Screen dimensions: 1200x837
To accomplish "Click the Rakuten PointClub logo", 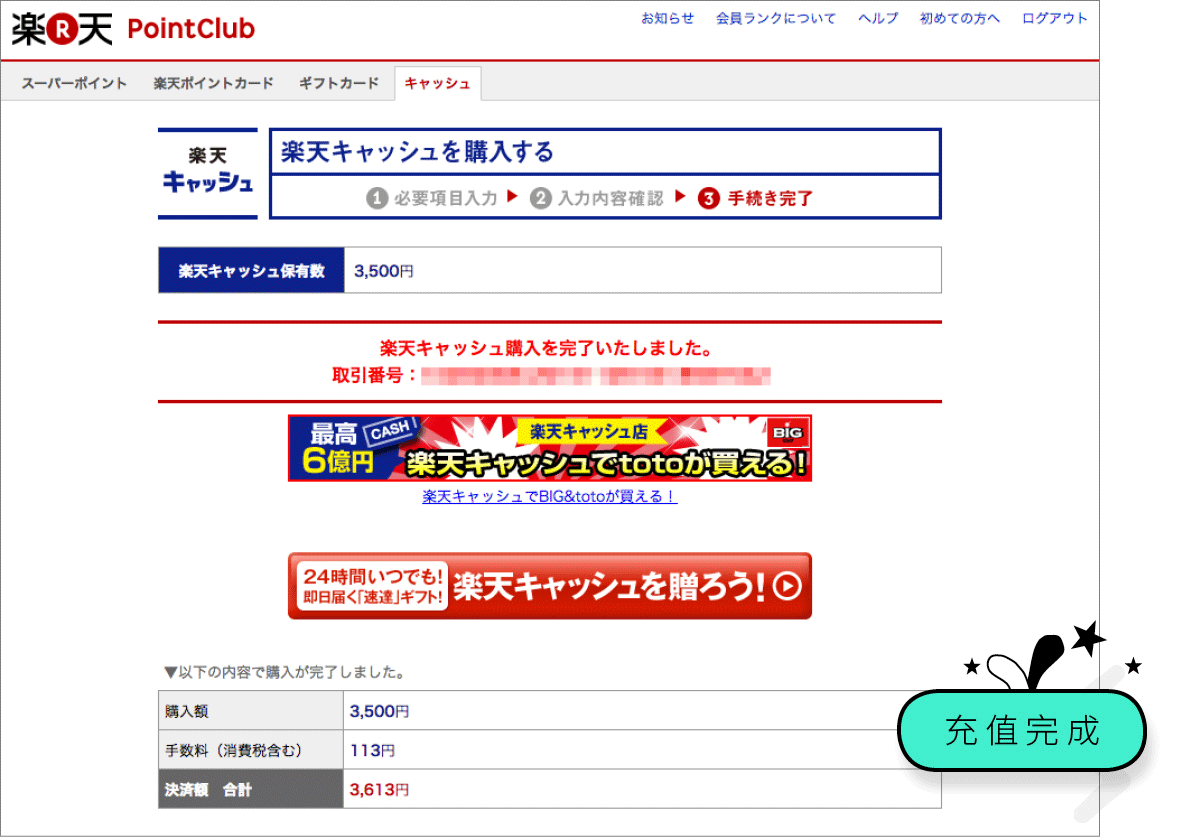I will coord(133,29).
